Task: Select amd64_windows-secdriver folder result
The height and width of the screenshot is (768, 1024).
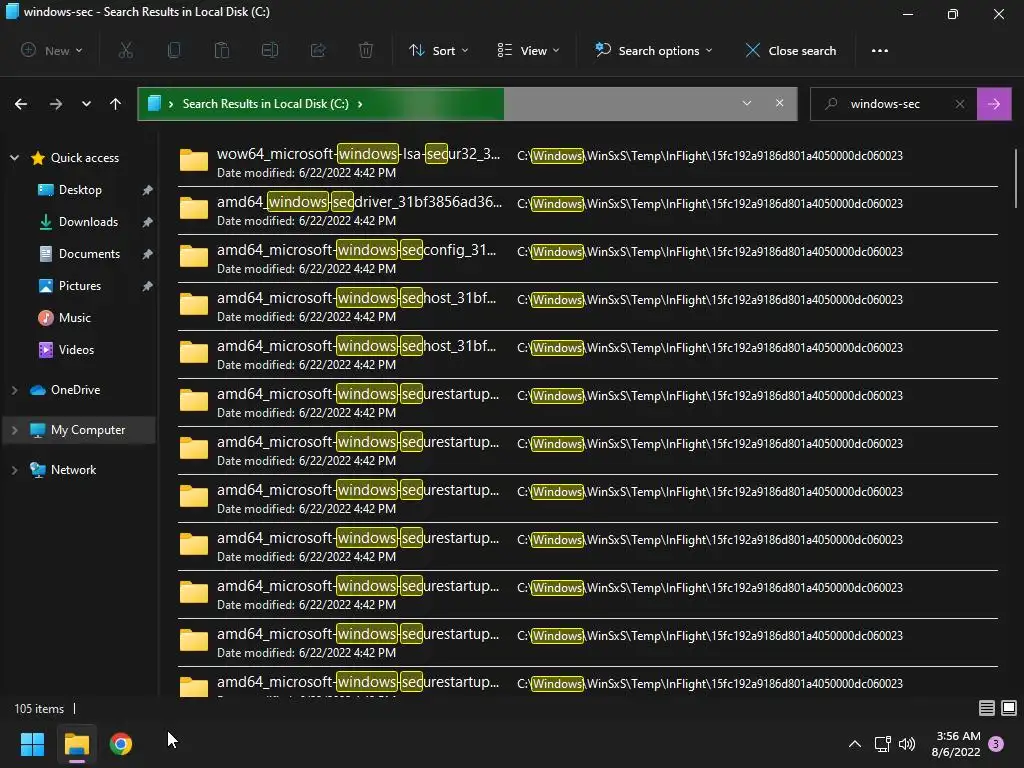Action: pyautogui.click(x=587, y=210)
